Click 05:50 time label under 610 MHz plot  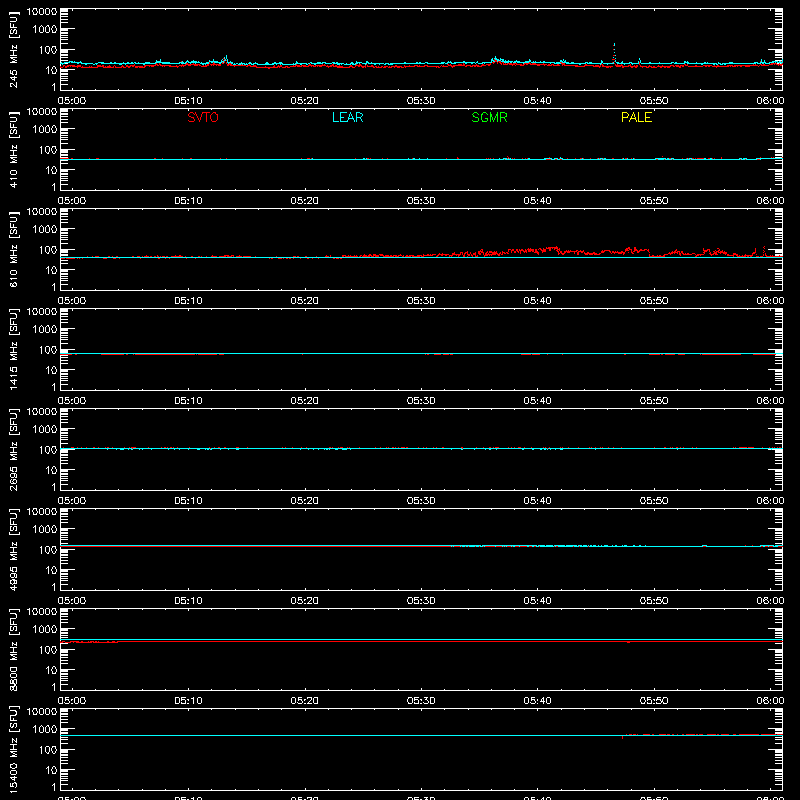pyautogui.click(x=654, y=301)
